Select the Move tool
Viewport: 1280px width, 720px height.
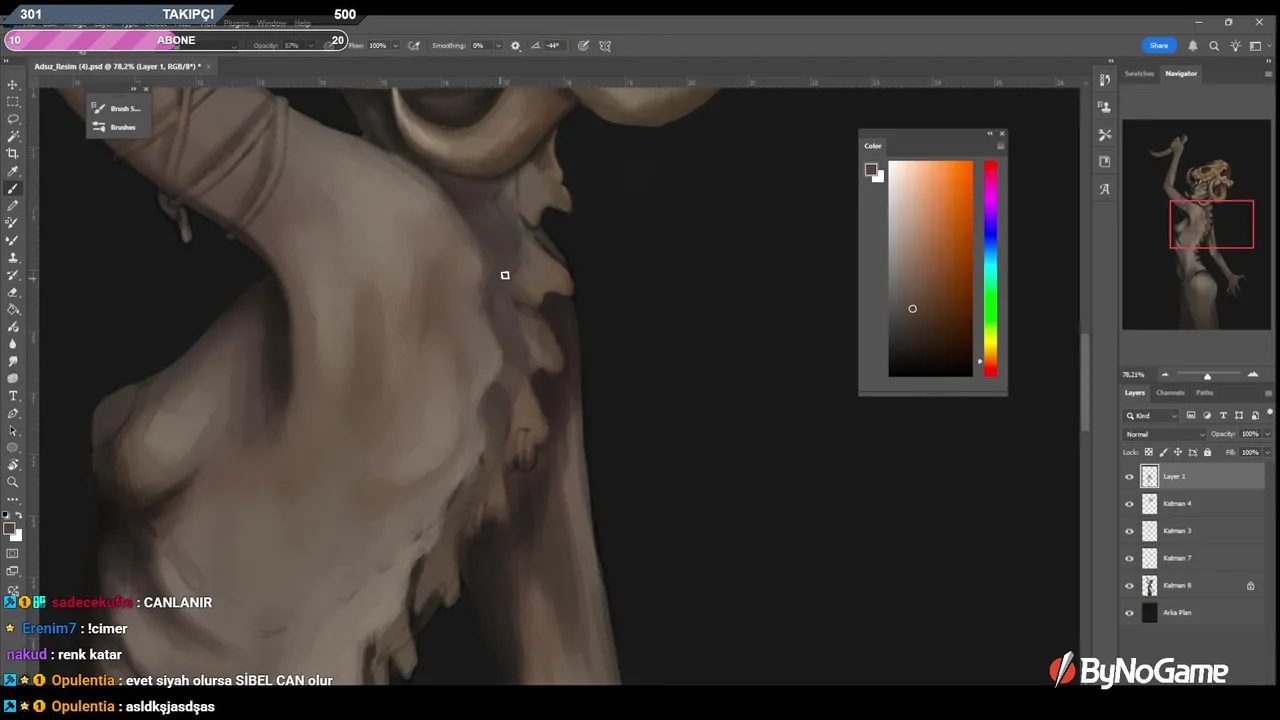click(13, 85)
